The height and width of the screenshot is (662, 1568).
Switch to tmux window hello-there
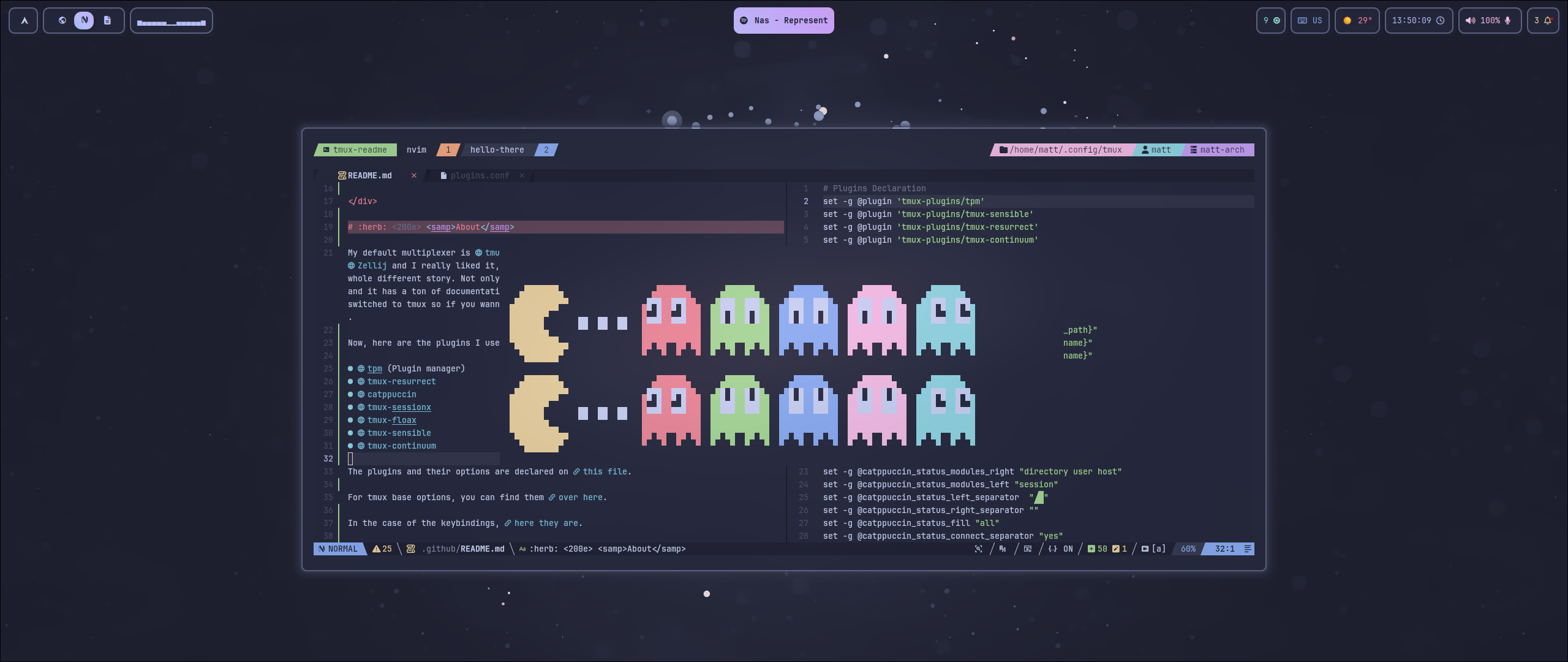point(497,150)
